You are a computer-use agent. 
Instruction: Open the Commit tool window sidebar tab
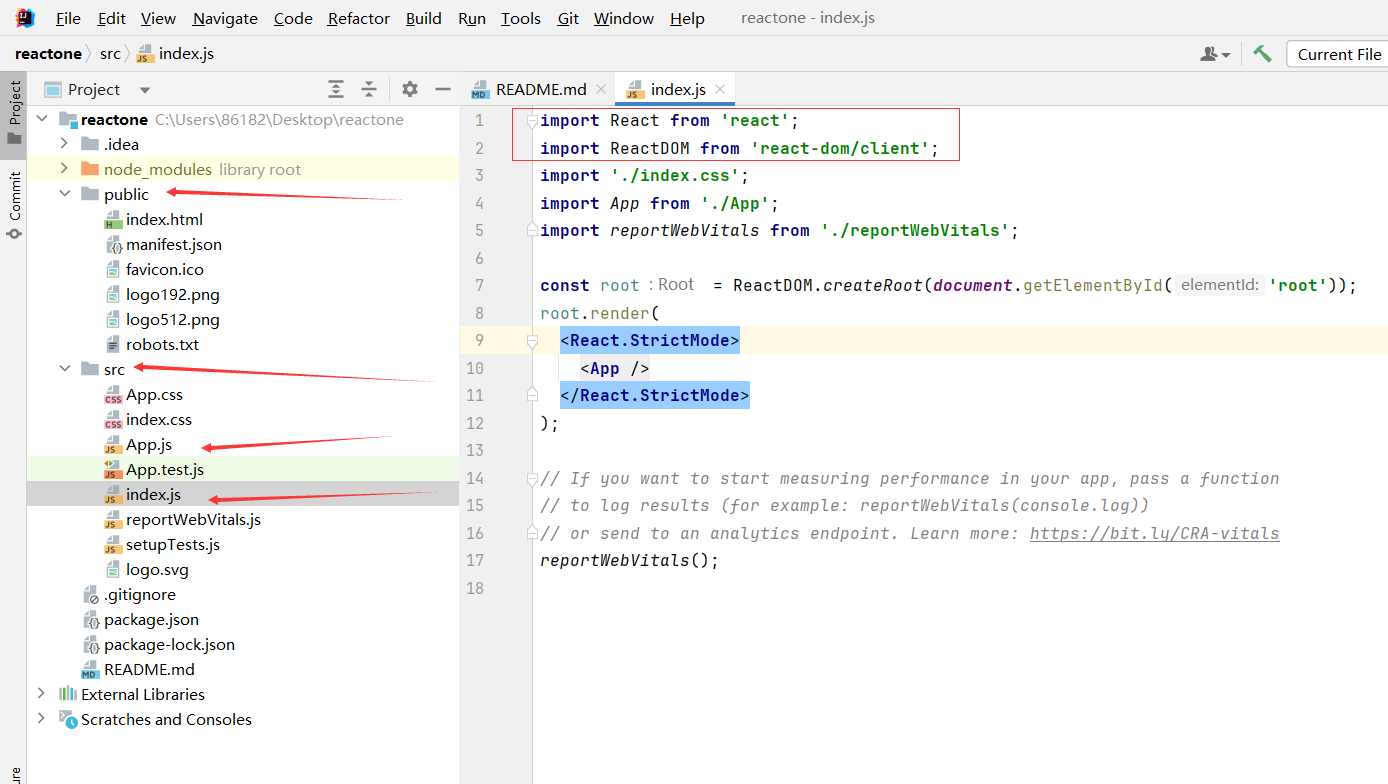(14, 205)
